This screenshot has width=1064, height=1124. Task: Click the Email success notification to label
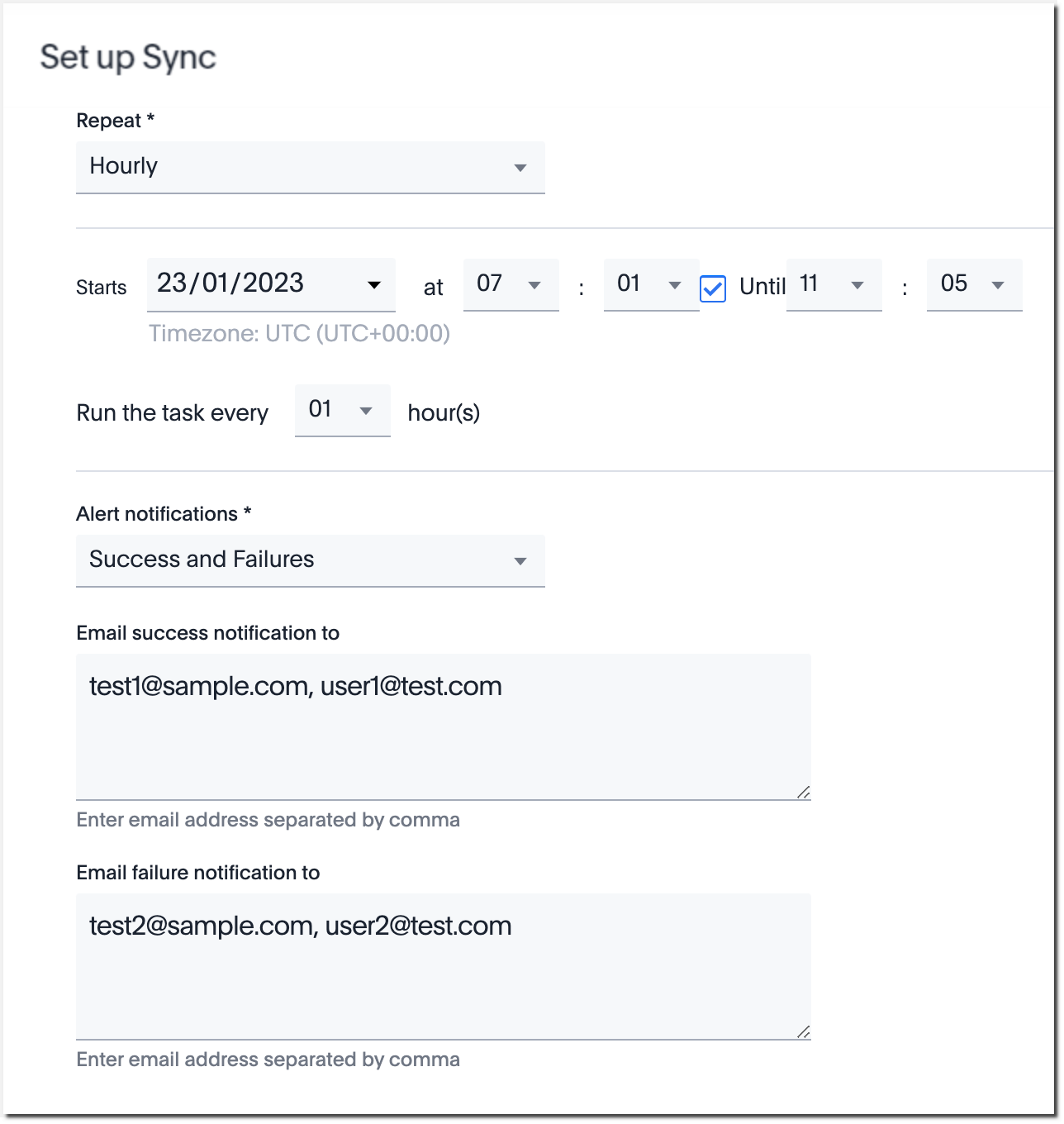pyautogui.click(x=207, y=633)
